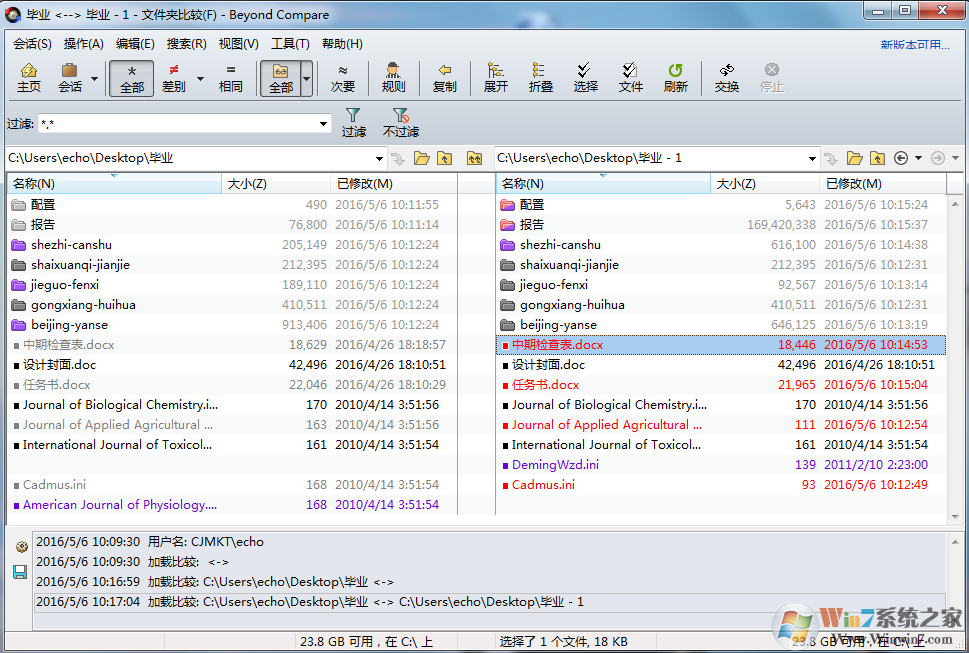Toggle Show Same (相同) files view
This screenshot has height=653, width=969.
231,77
